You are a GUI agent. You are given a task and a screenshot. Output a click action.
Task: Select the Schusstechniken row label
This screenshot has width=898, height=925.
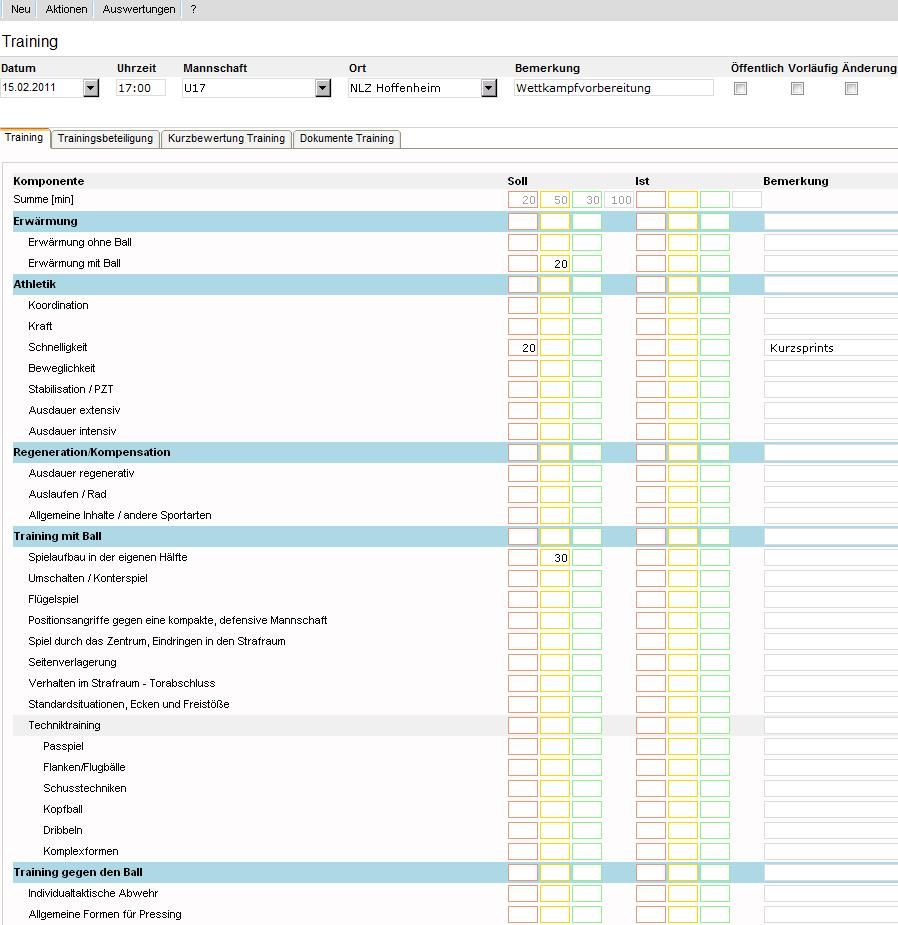[84, 788]
